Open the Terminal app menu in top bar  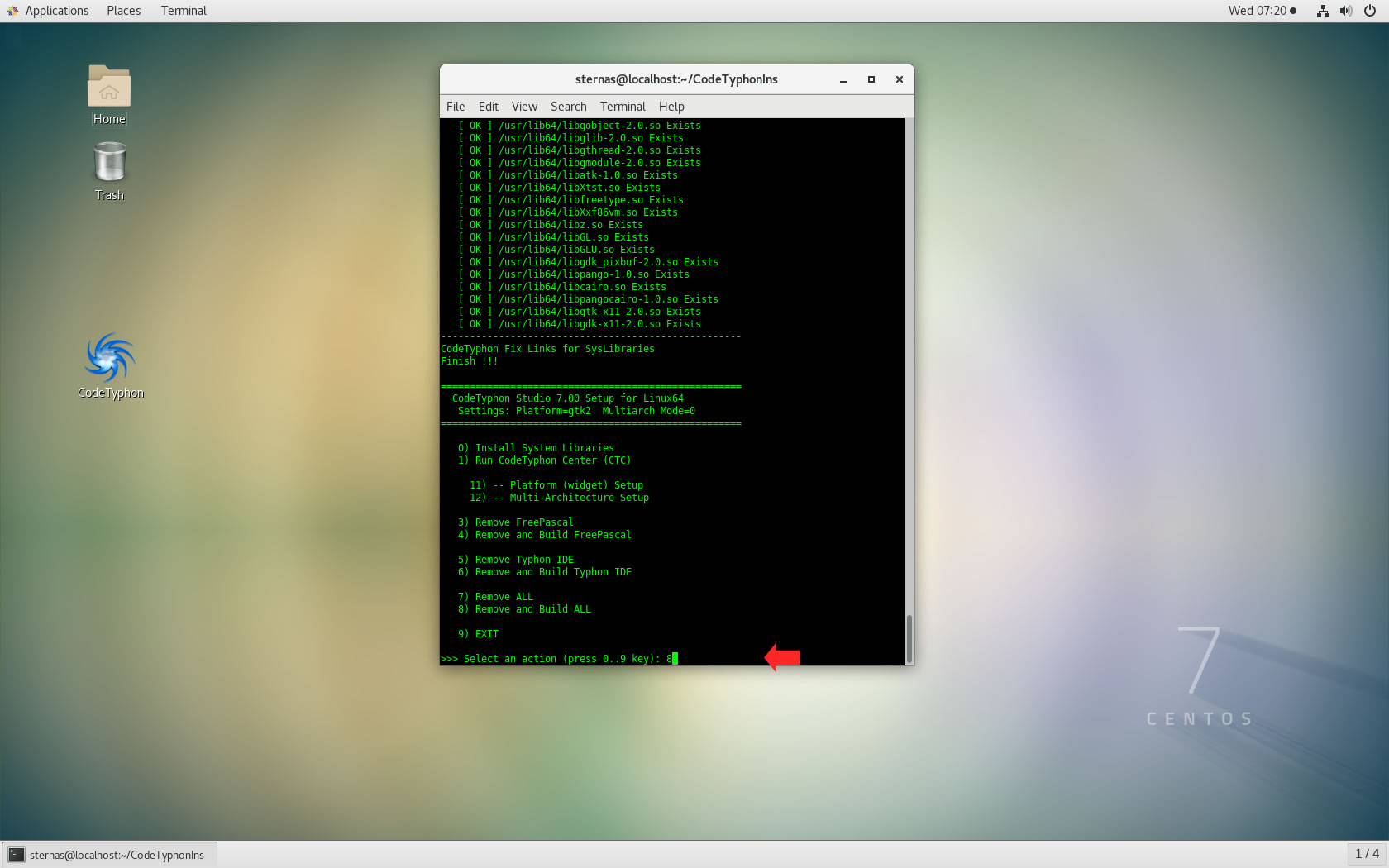click(184, 11)
